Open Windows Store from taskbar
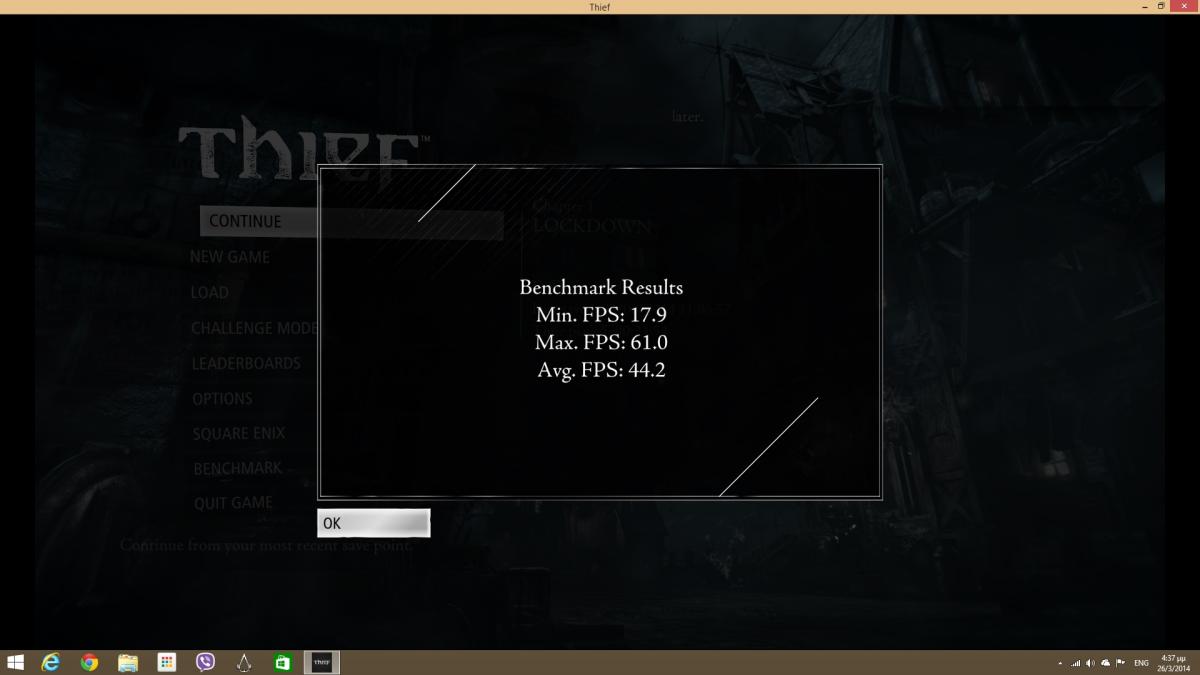Viewport: 1200px width, 675px height. [x=283, y=662]
